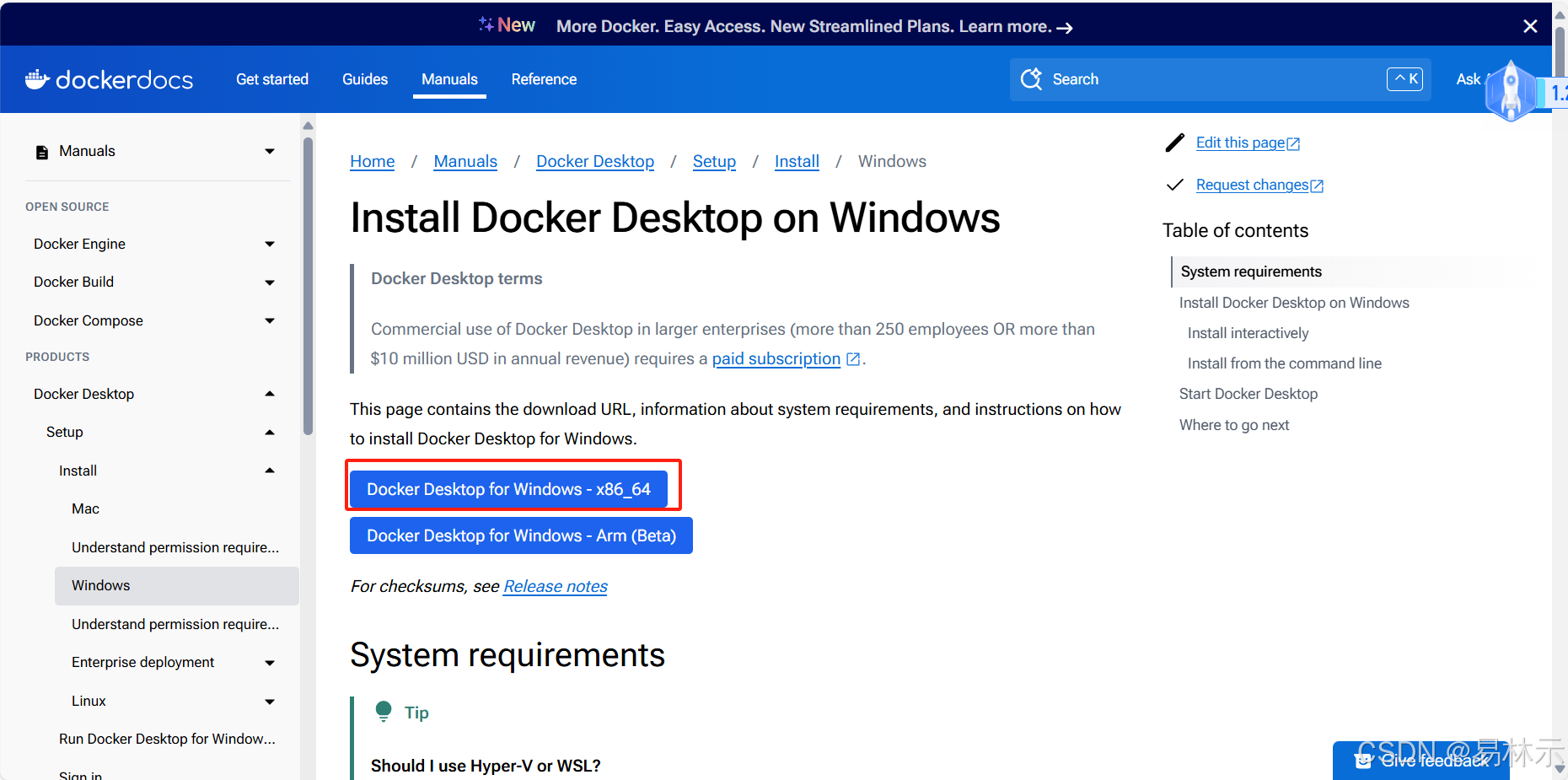1568x780 pixels.
Task: Click the Docker Desktop breadcrumb link
Action: pos(595,161)
